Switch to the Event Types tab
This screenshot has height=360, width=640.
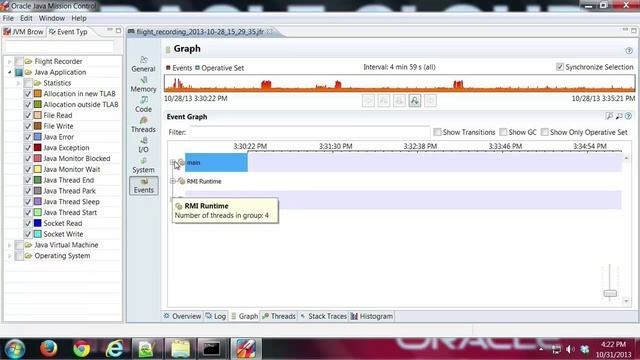tap(68, 32)
